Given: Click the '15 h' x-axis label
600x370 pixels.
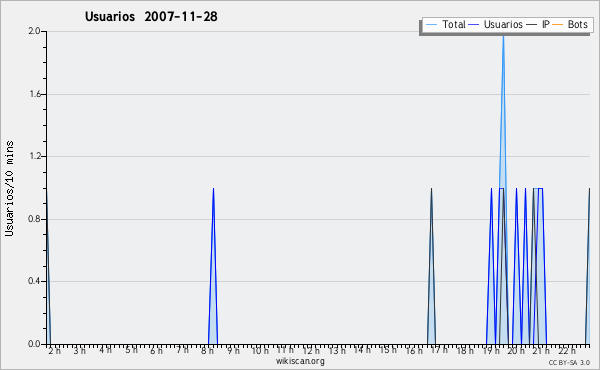Looking at the screenshot, I should point(388,350).
